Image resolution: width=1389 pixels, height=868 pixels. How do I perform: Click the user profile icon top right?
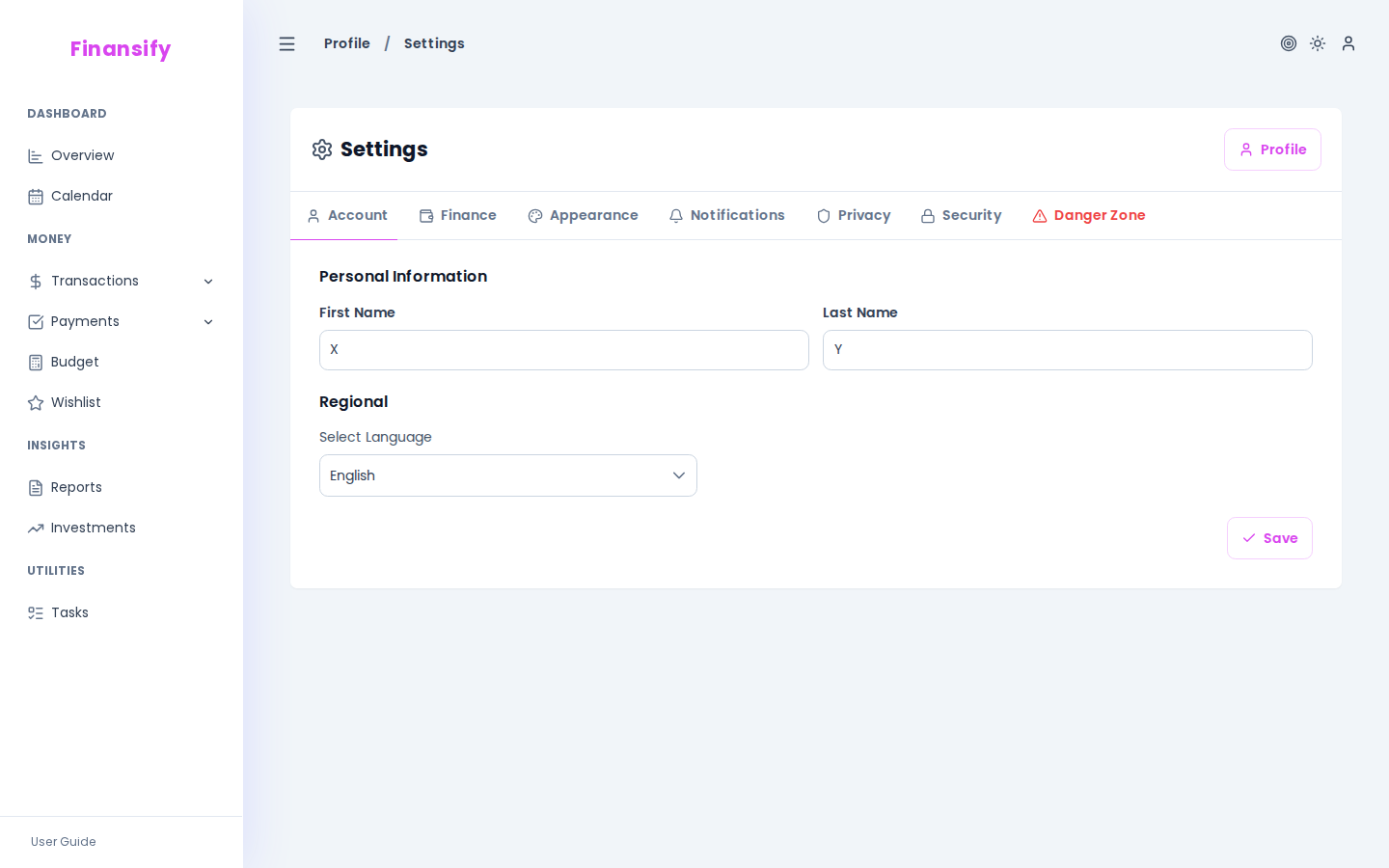tap(1348, 43)
